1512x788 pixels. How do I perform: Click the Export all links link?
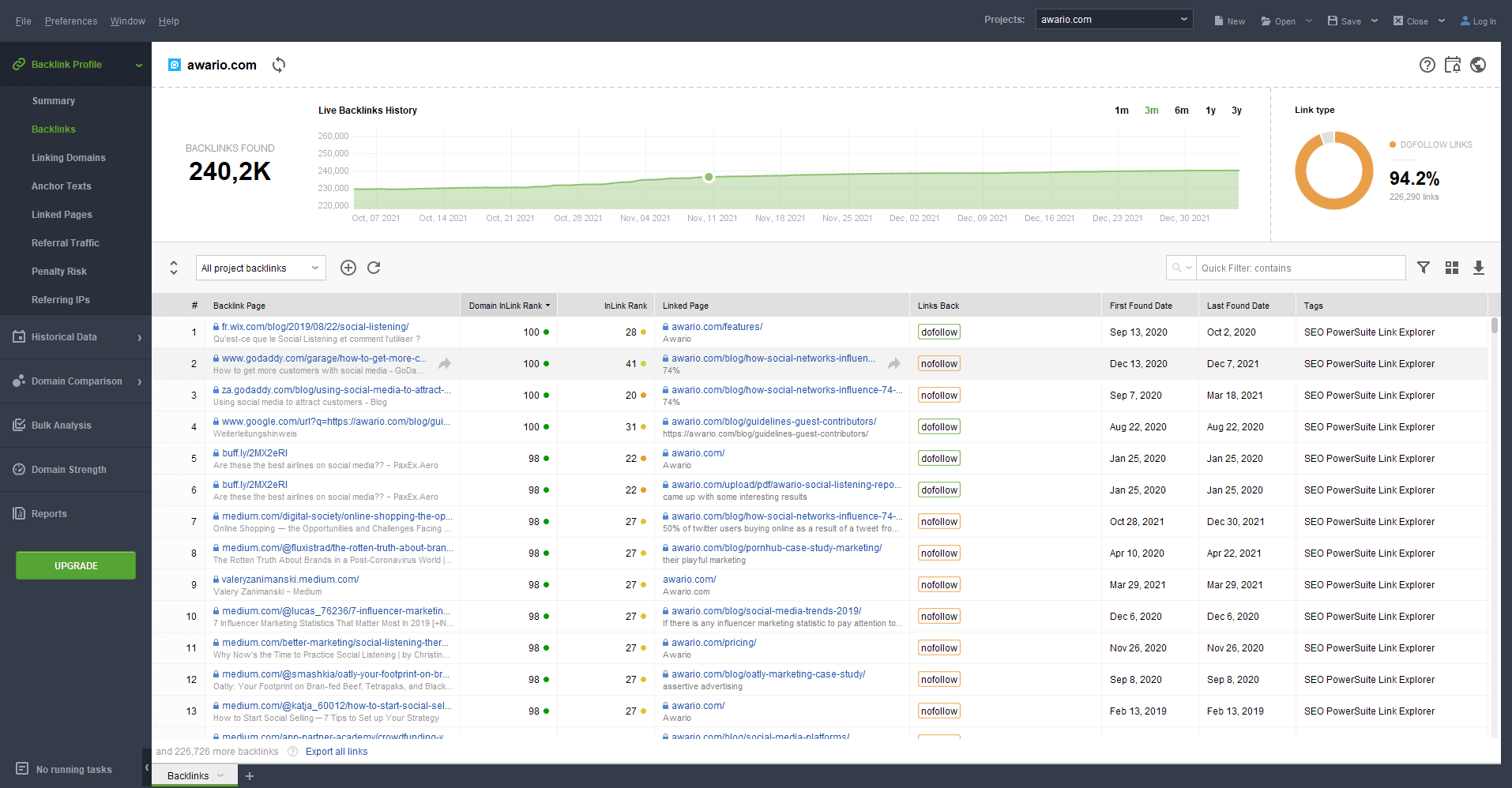[x=337, y=752]
